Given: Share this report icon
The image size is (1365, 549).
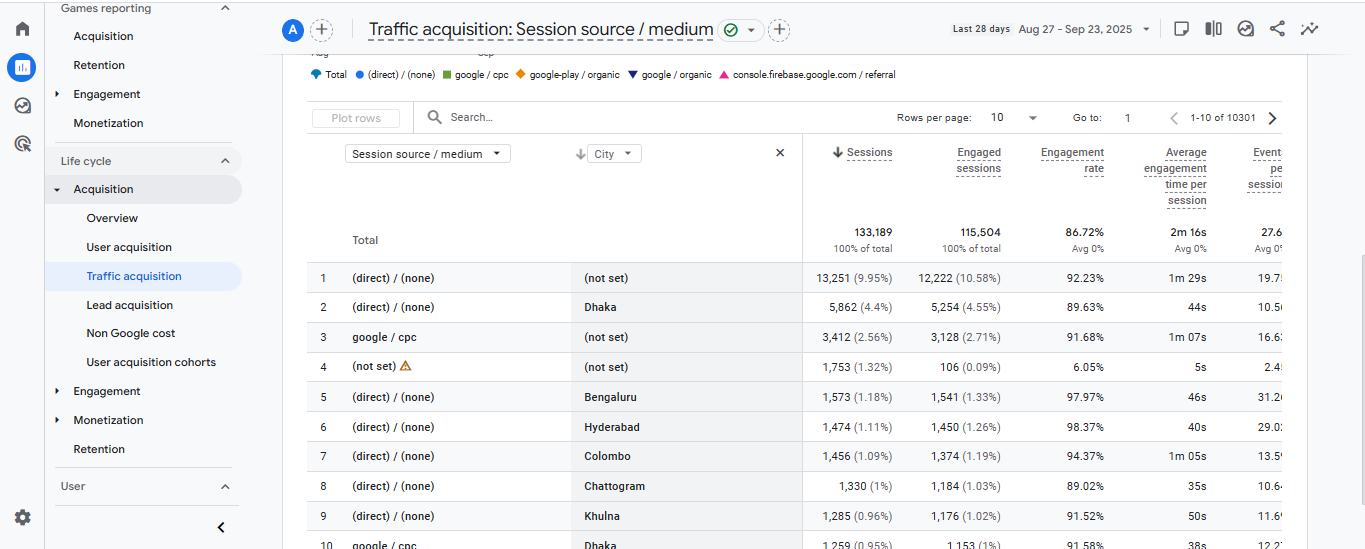Looking at the screenshot, I should pyautogui.click(x=1277, y=29).
